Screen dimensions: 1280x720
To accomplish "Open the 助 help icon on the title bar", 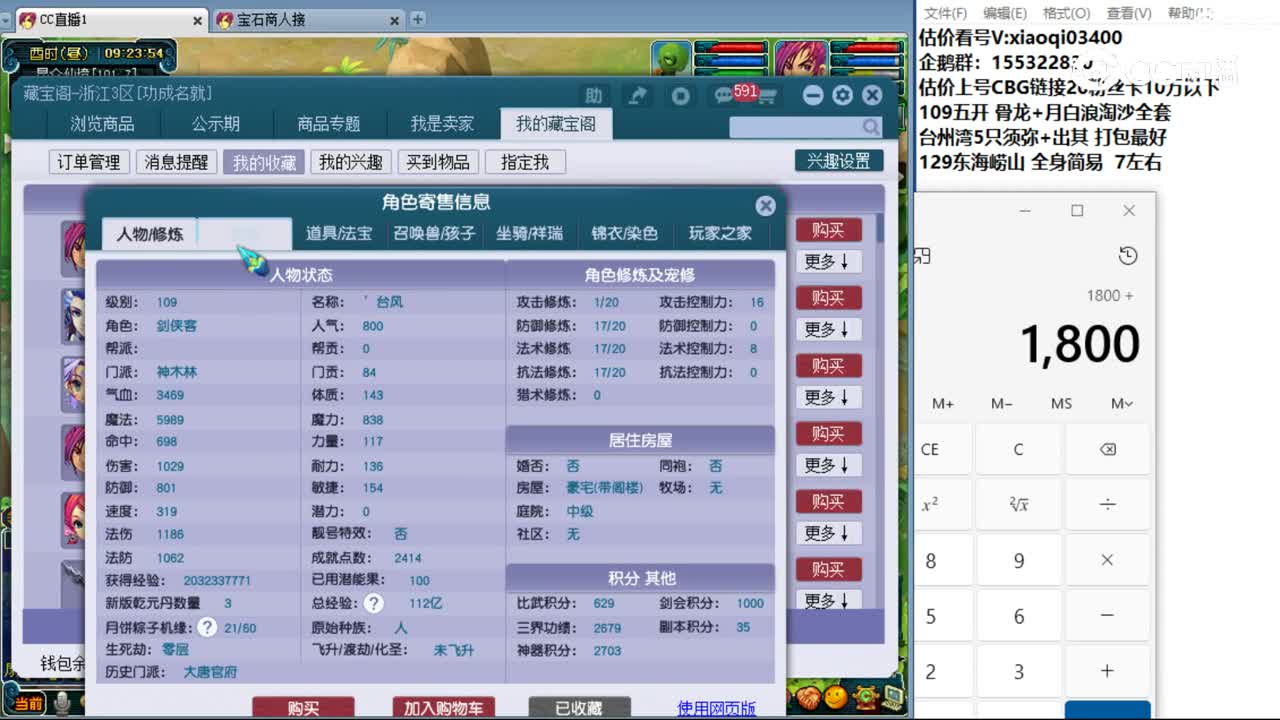I will pos(593,96).
